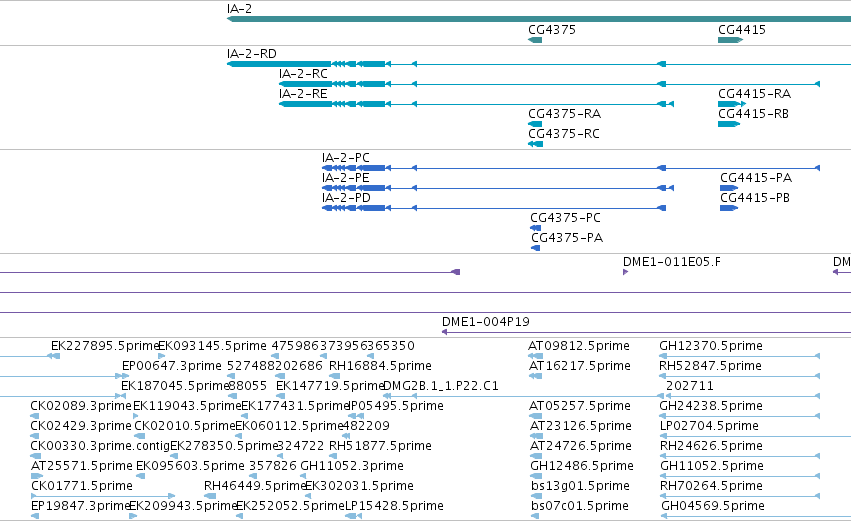Select the GH12370.5prime EST label
851x521 pixels.
point(711,346)
